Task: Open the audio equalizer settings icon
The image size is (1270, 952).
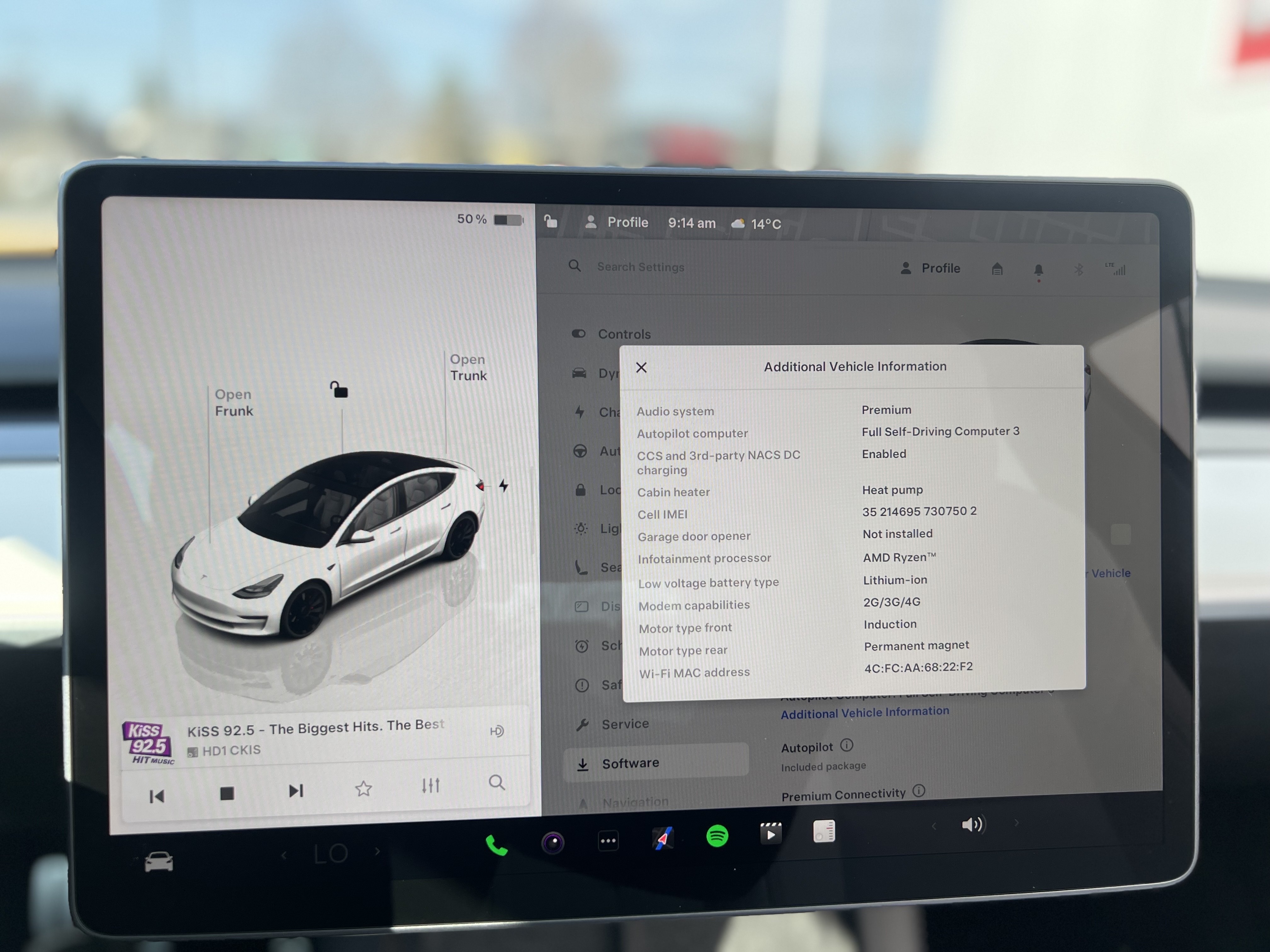Action: pos(431,785)
